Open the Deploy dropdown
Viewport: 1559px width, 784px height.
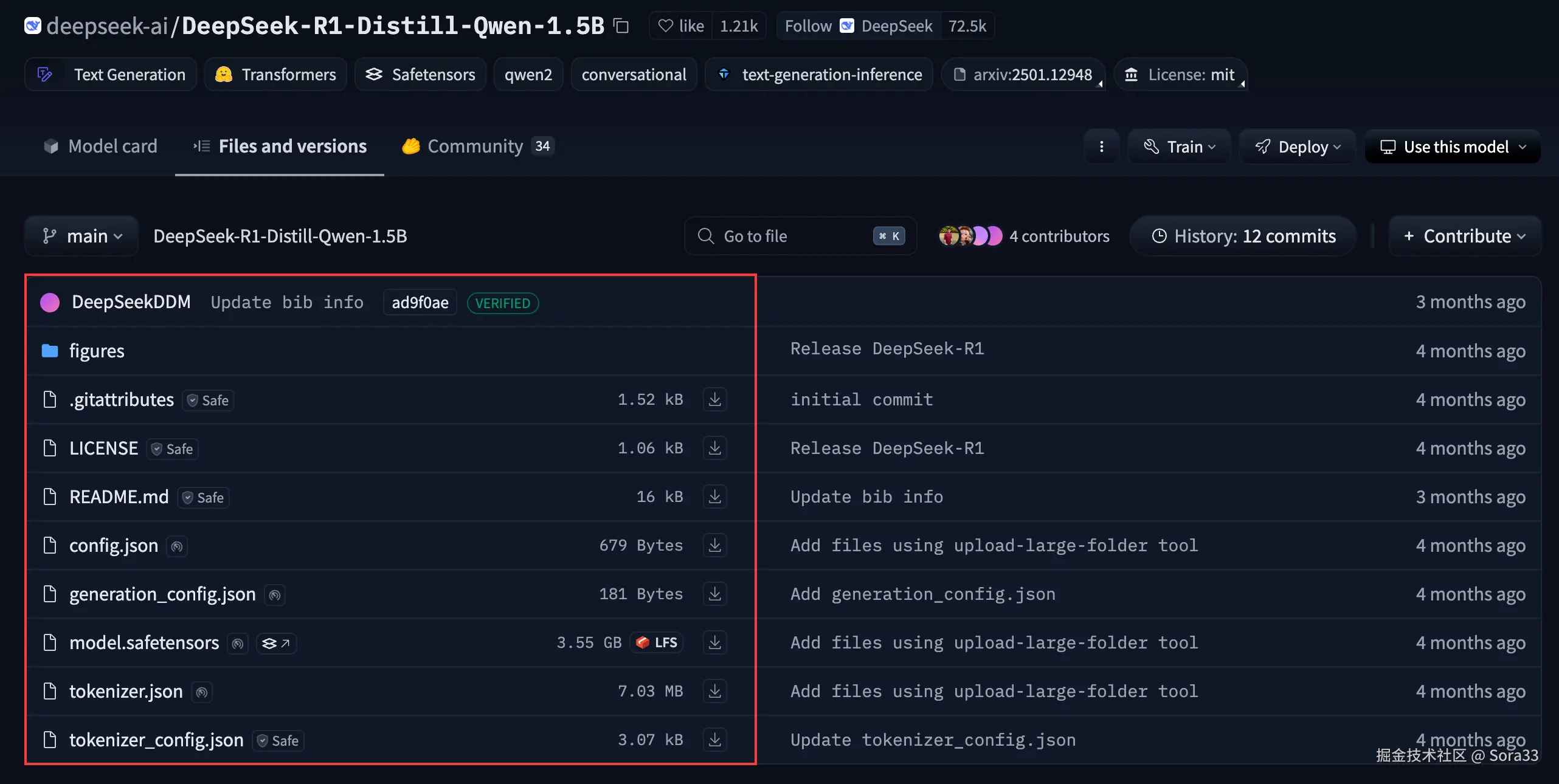click(x=1298, y=146)
